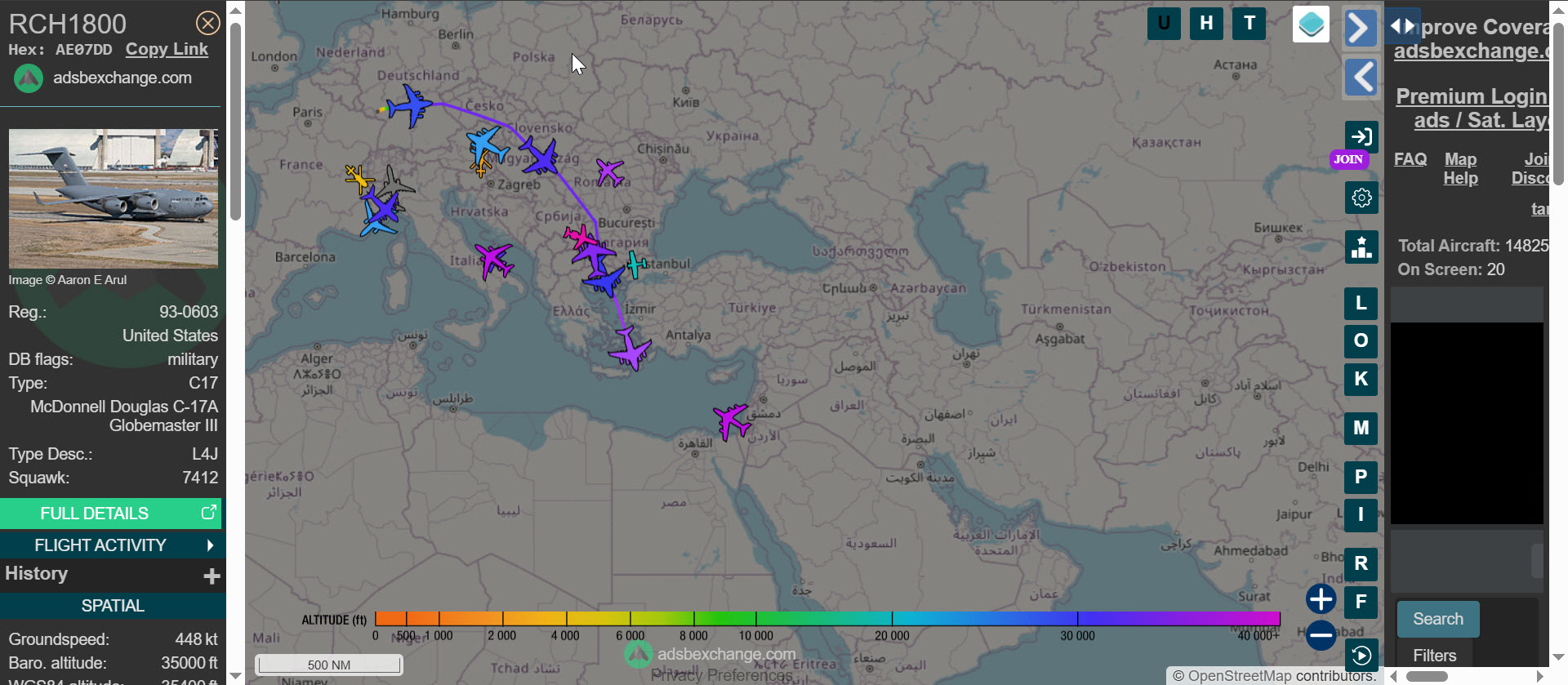
Task: Click the right chevron sidebar arrow
Action: click(1361, 28)
